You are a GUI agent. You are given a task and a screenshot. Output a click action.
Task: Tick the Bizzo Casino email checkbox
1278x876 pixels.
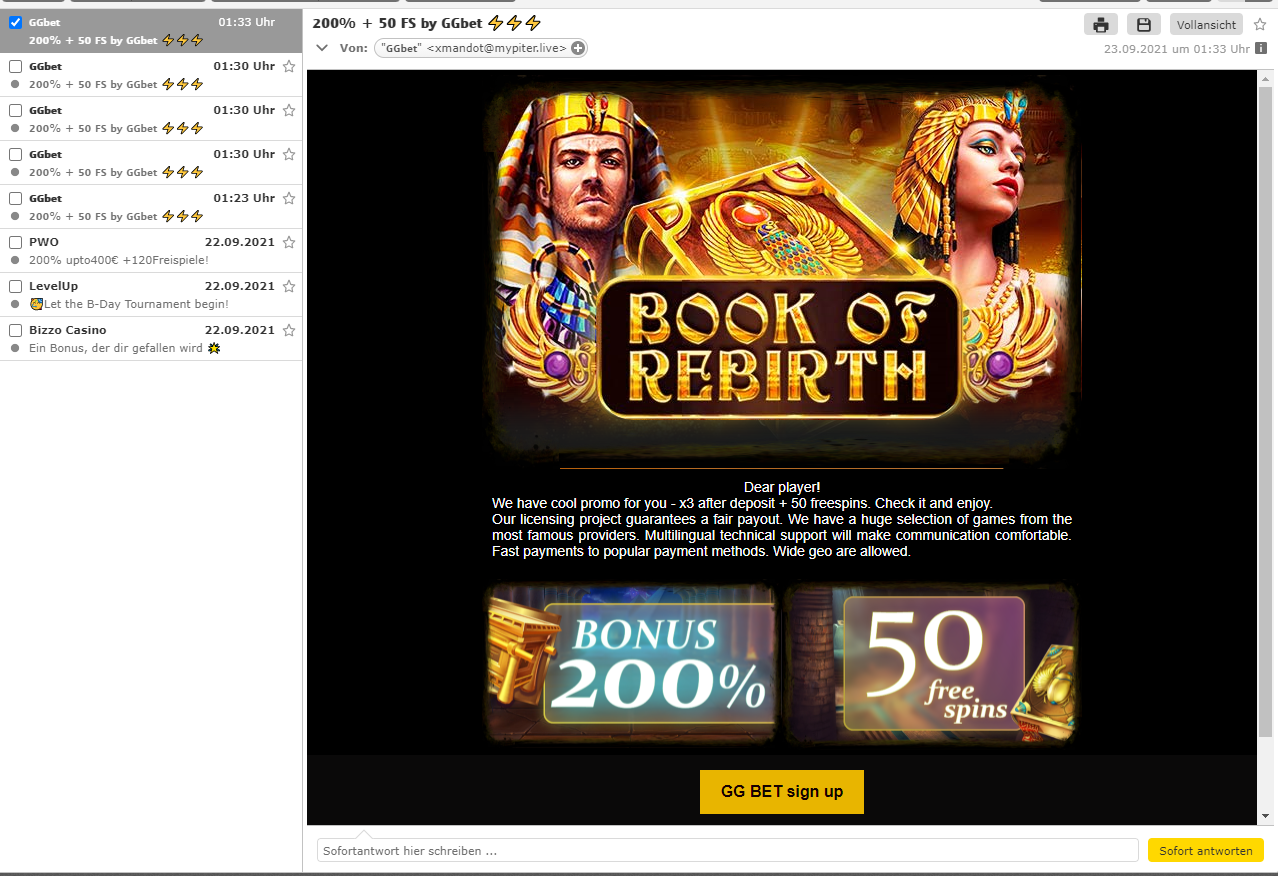tap(15, 330)
